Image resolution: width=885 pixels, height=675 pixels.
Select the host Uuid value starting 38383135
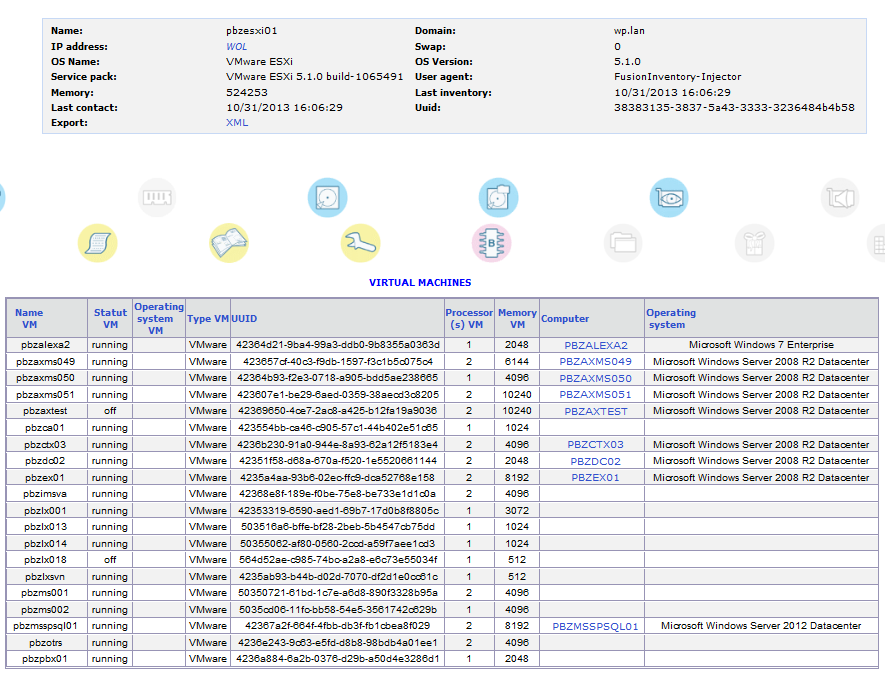click(734, 107)
